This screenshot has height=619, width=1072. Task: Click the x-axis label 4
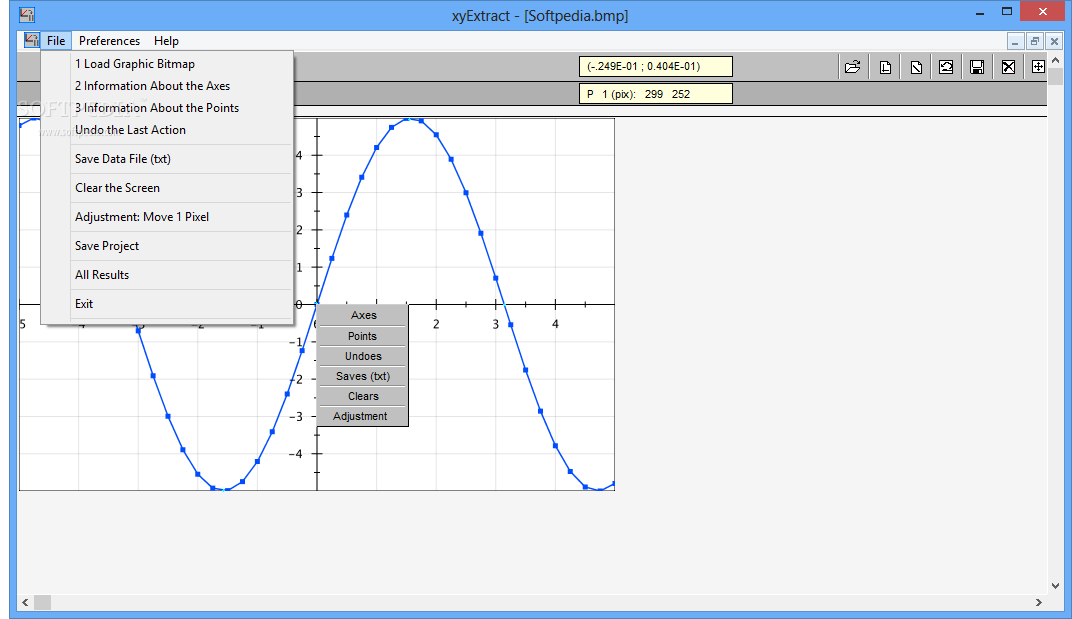coord(555,324)
